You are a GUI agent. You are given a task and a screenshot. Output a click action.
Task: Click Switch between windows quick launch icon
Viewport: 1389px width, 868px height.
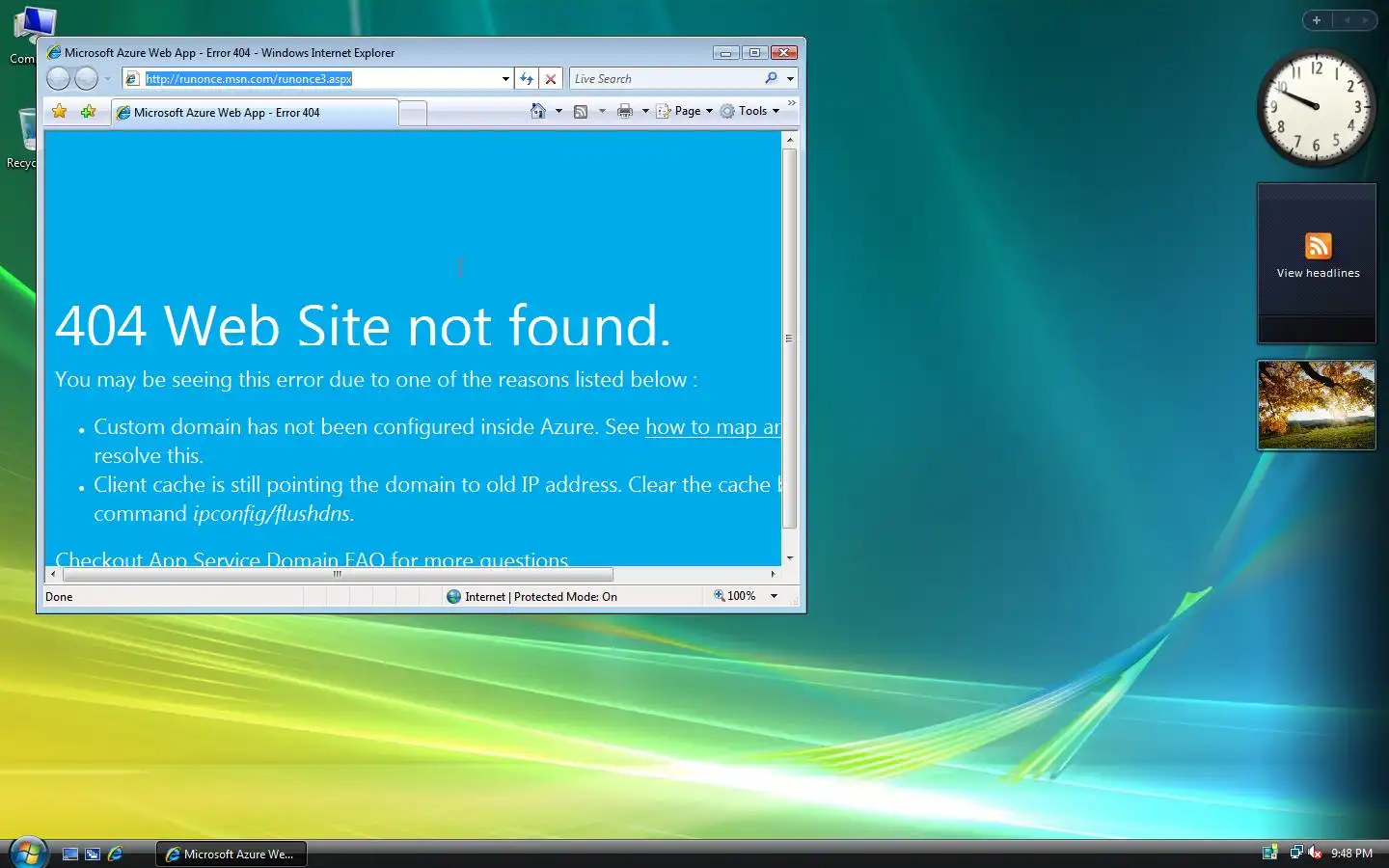pos(93,854)
